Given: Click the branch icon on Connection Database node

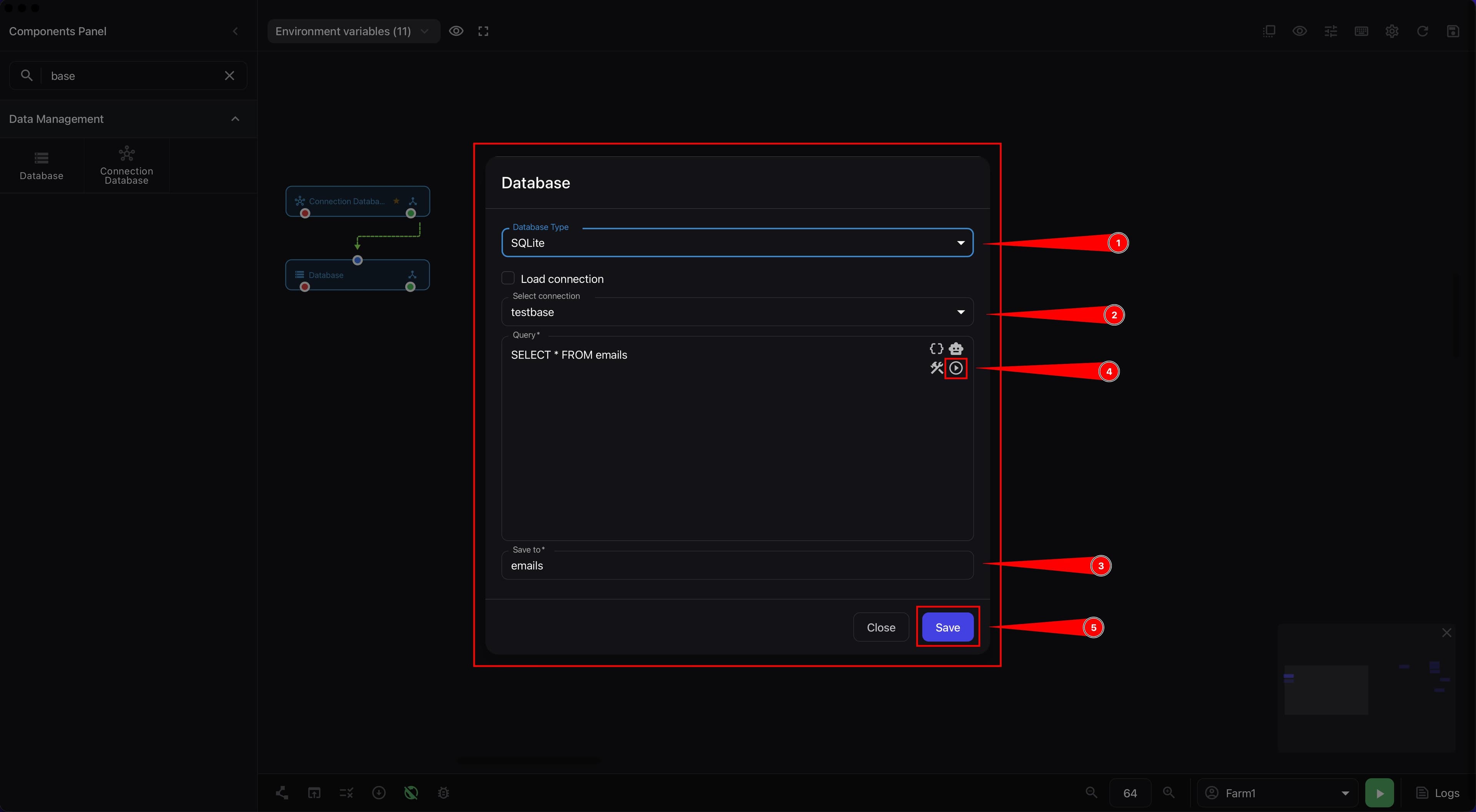Looking at the screenshot, I should point(412,201).
